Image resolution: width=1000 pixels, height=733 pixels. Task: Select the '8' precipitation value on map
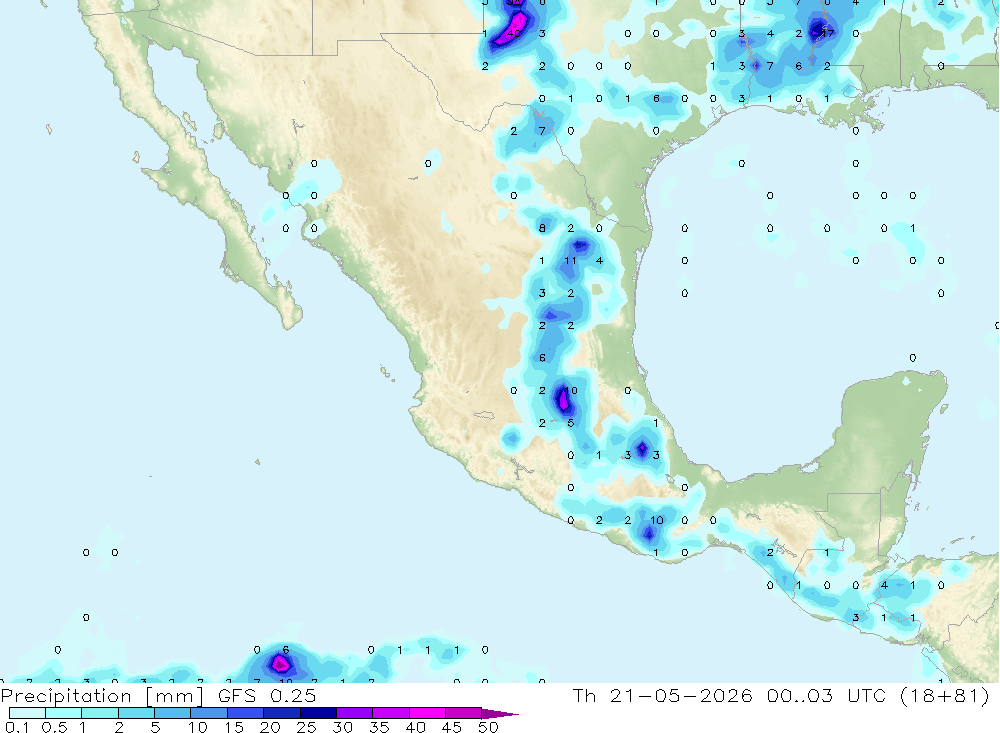coord(542,228)
